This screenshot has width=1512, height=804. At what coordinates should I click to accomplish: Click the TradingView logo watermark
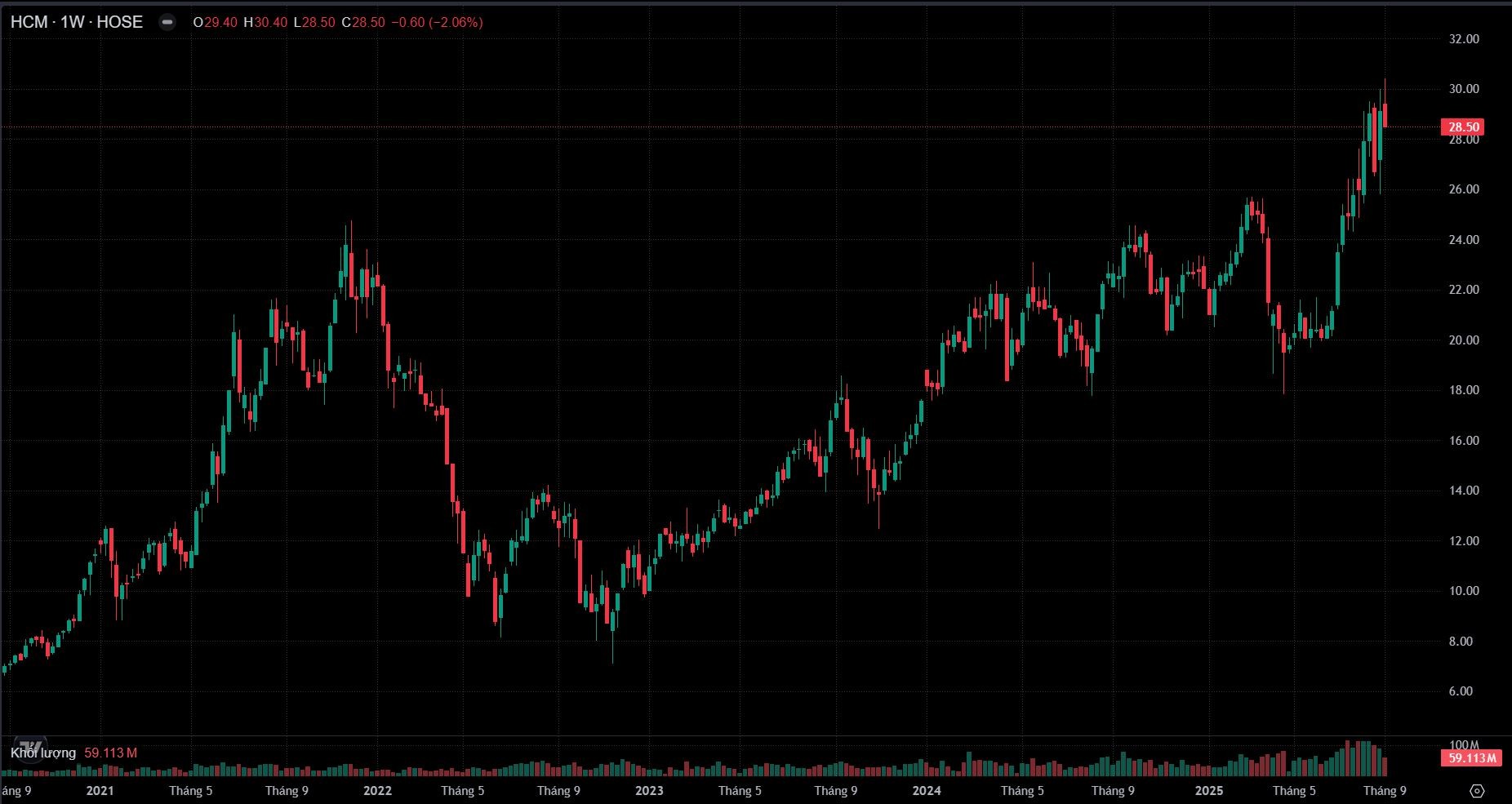(30, 746)
